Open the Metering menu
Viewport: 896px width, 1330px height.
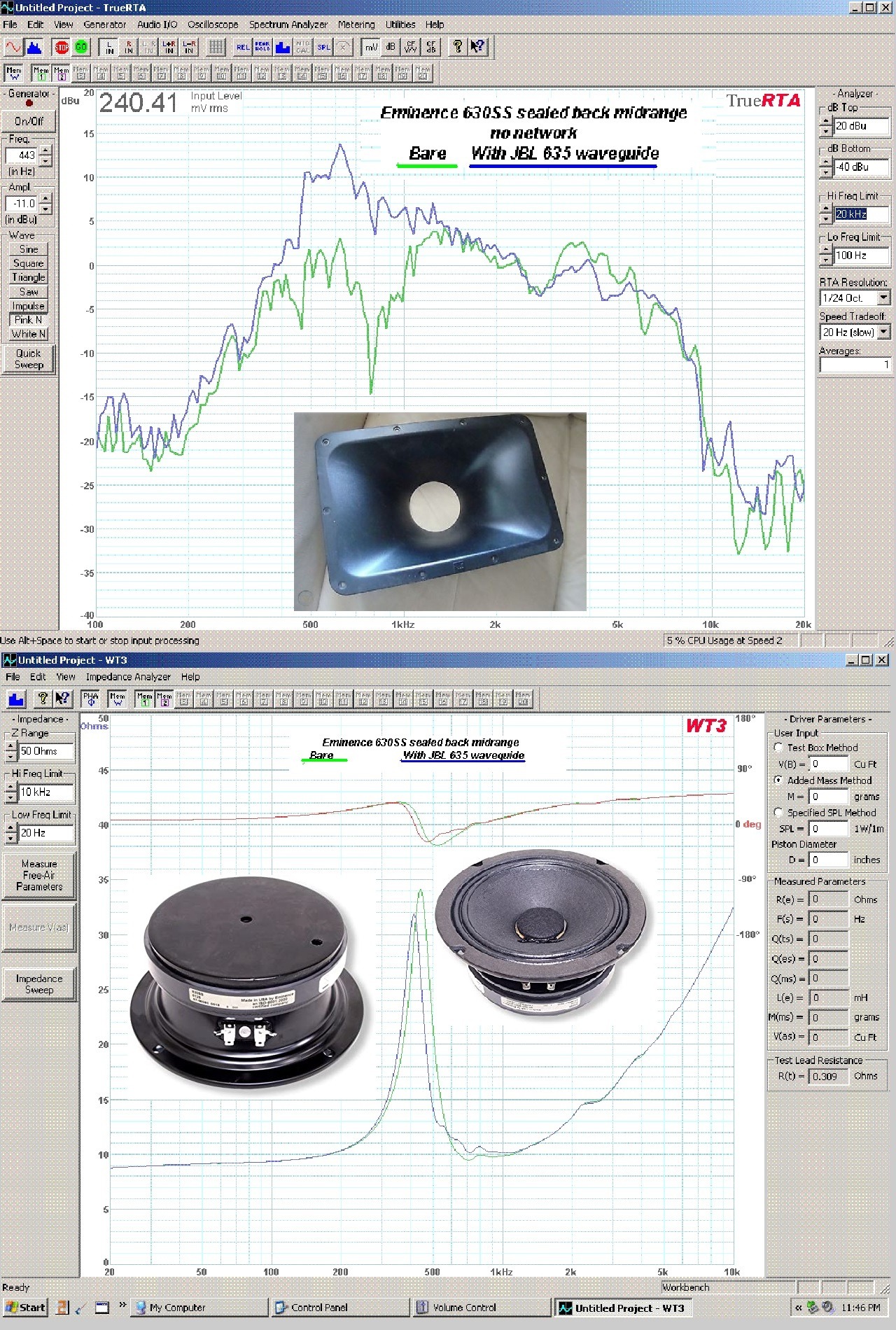point(356,24)
